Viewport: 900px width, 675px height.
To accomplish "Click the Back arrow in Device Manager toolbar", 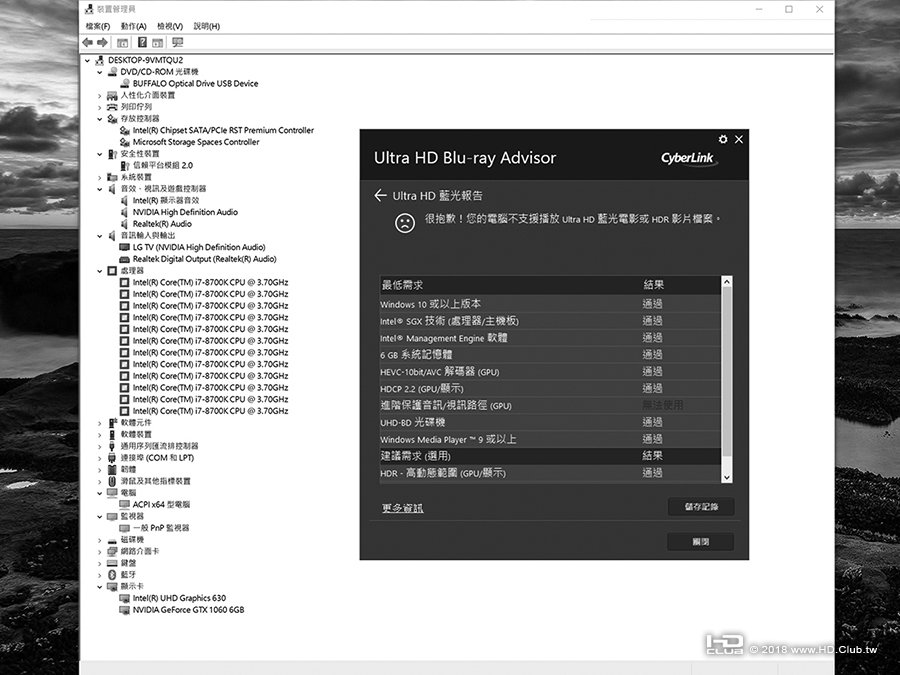I will click(87, 42).
